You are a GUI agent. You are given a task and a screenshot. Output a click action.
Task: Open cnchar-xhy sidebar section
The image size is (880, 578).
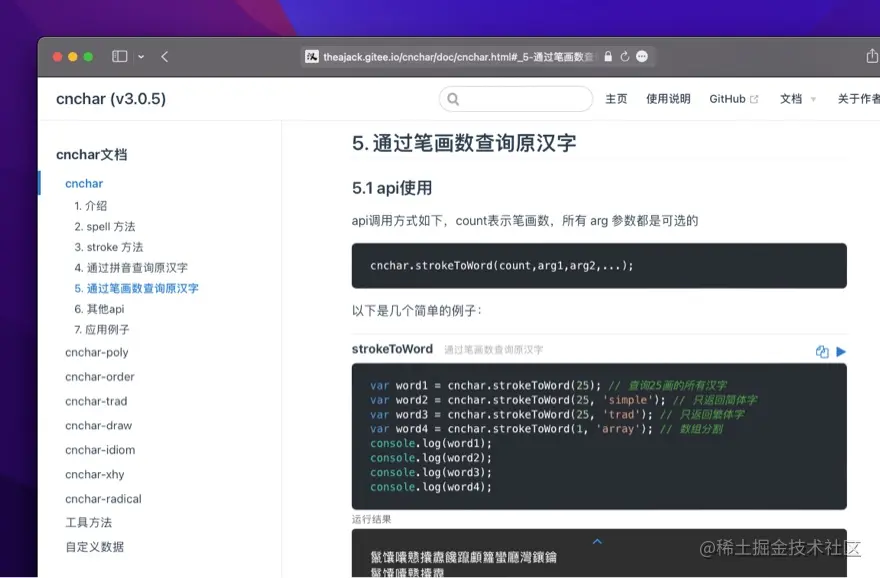(x=95, y=474)
